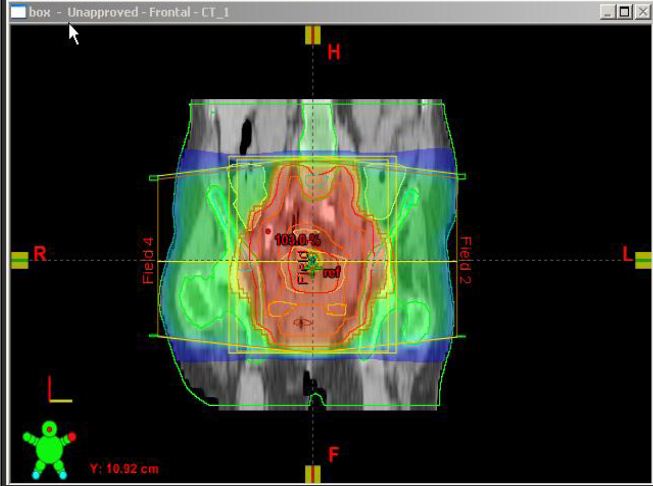Click the red-yellow axis indicator
Viewport: 653px width, 486px height.
click(x=59, y=390)
